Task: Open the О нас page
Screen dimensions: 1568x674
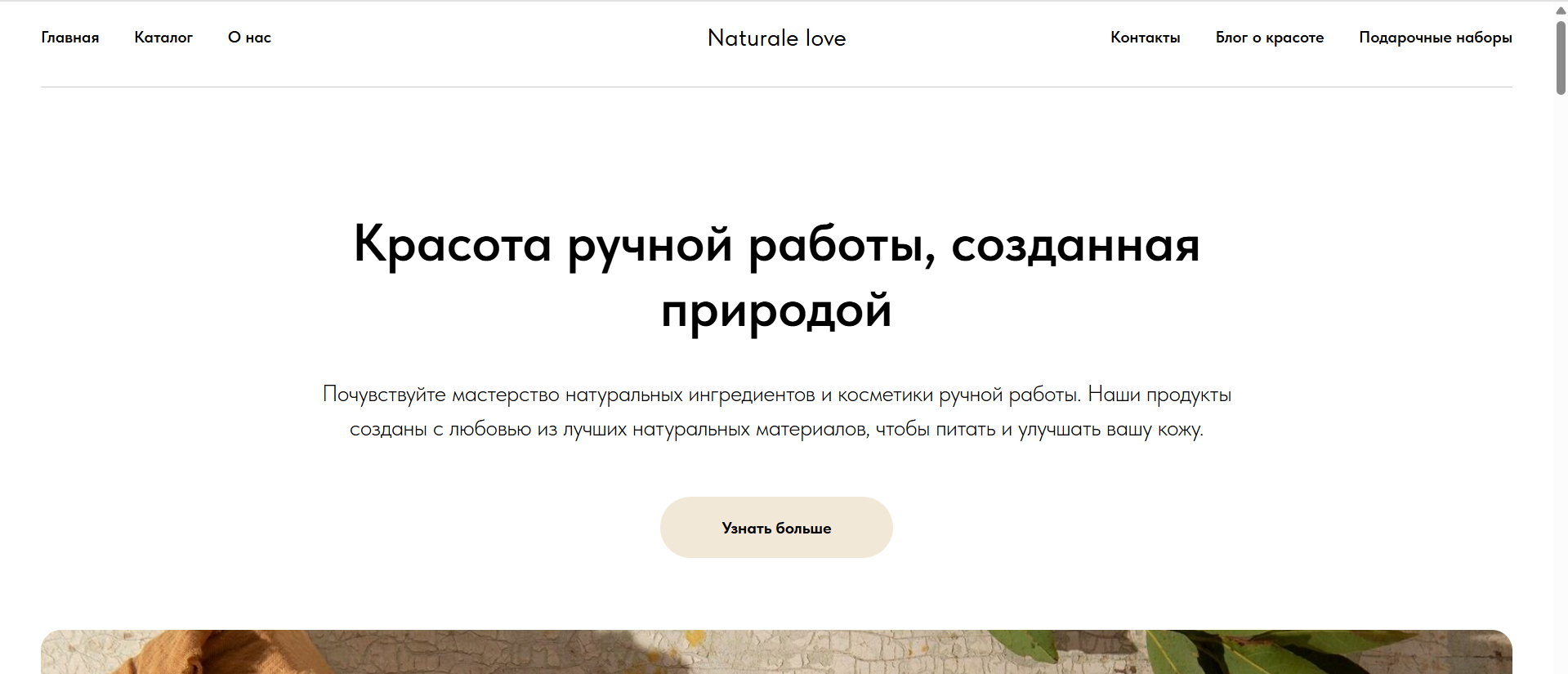Action: click(x=249, y=38)
